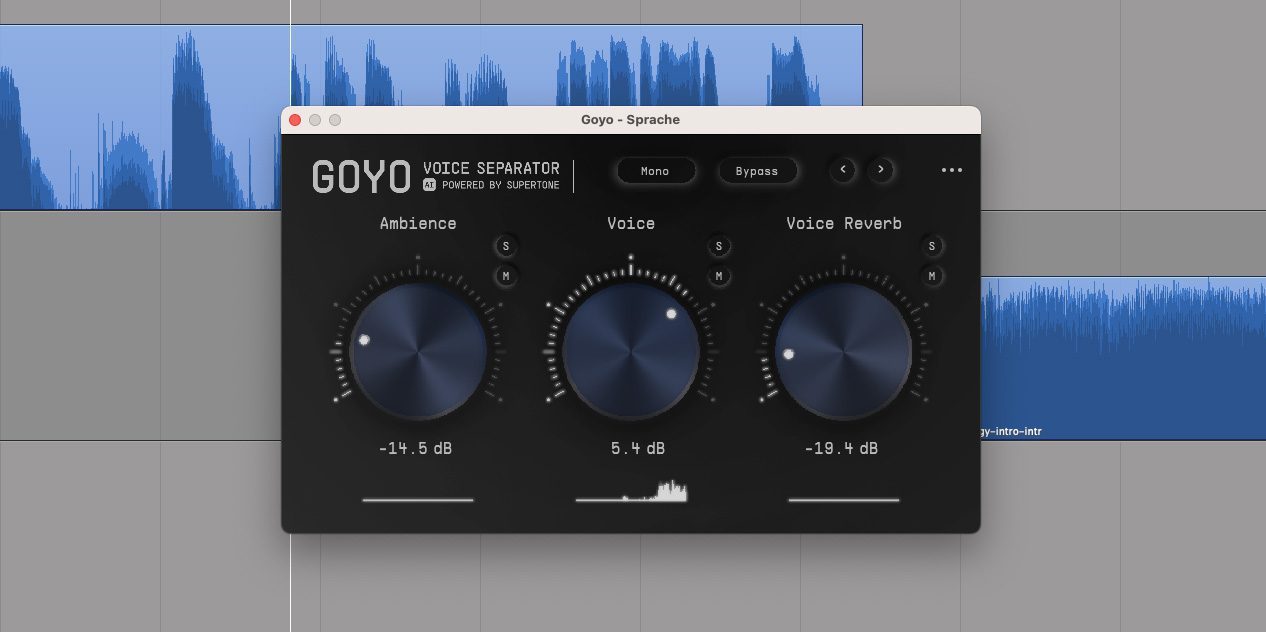This screenshot has height=632, width=1266.
Task: Toggle the Mono button
Action: point(655,171)
